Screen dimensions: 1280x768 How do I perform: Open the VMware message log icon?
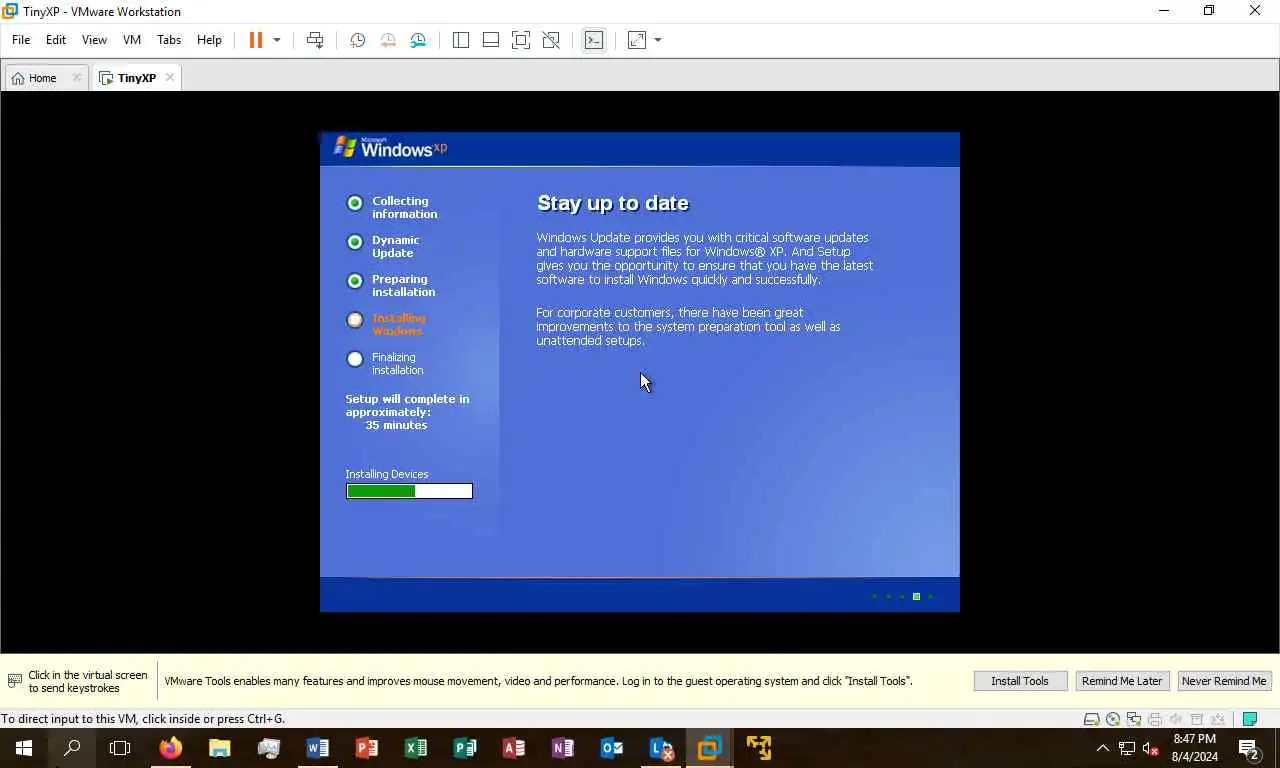(1249, 719)
